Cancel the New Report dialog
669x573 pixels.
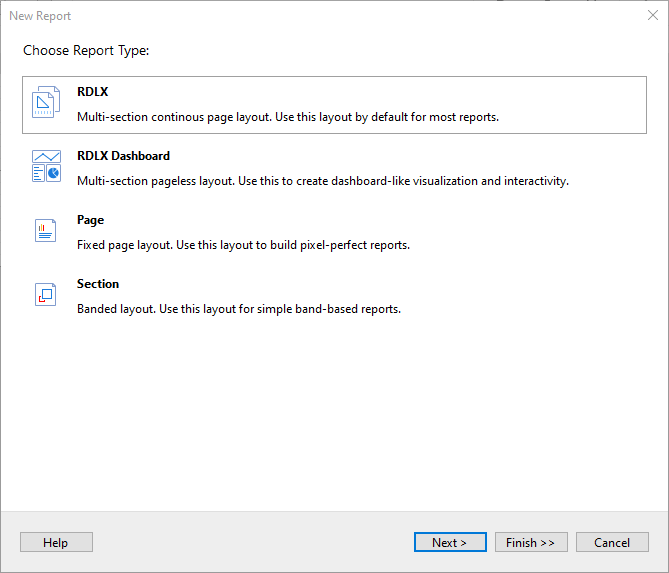[612, 542]
